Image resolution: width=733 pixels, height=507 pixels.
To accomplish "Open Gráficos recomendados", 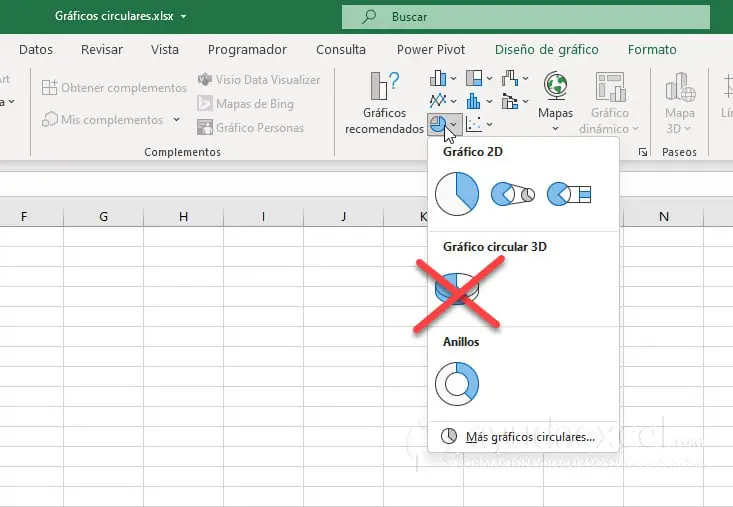I will point(384,104).
